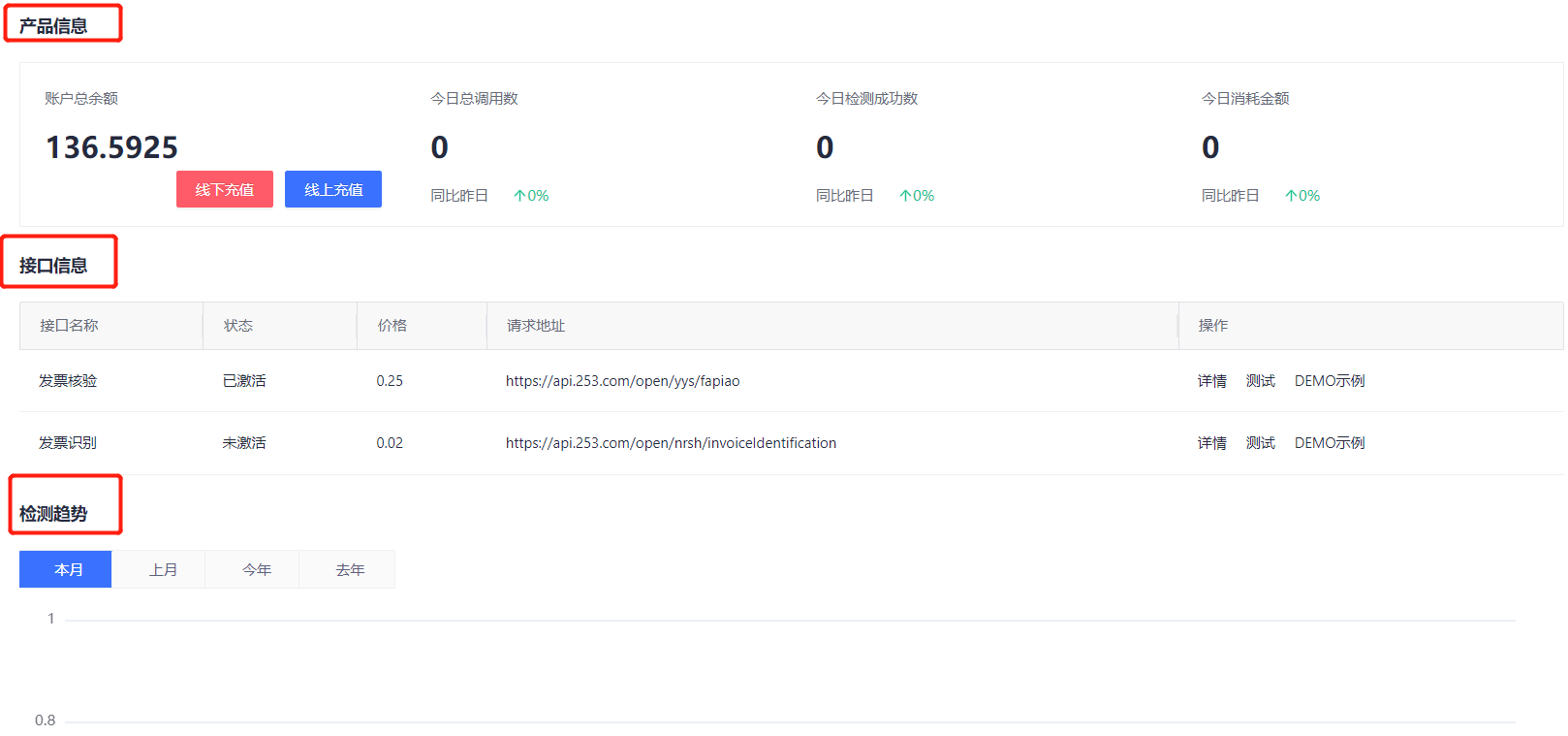Click the 检测趋势 section heading
This screenshot has height=736, width=1568.
coord(53,514)
